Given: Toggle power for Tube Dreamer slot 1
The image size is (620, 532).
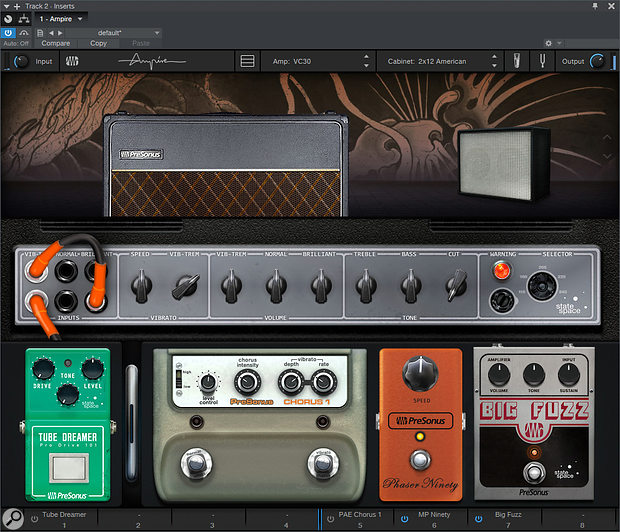Looking at the screenshot, I should 34,519.
